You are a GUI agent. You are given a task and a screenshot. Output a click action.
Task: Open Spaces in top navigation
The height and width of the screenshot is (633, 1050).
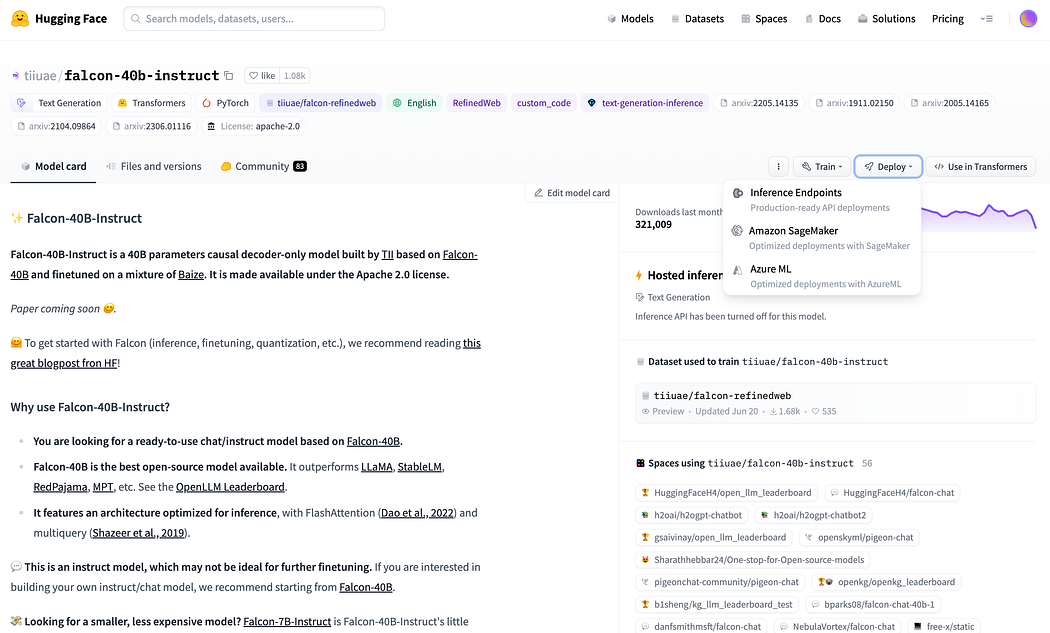764,19
